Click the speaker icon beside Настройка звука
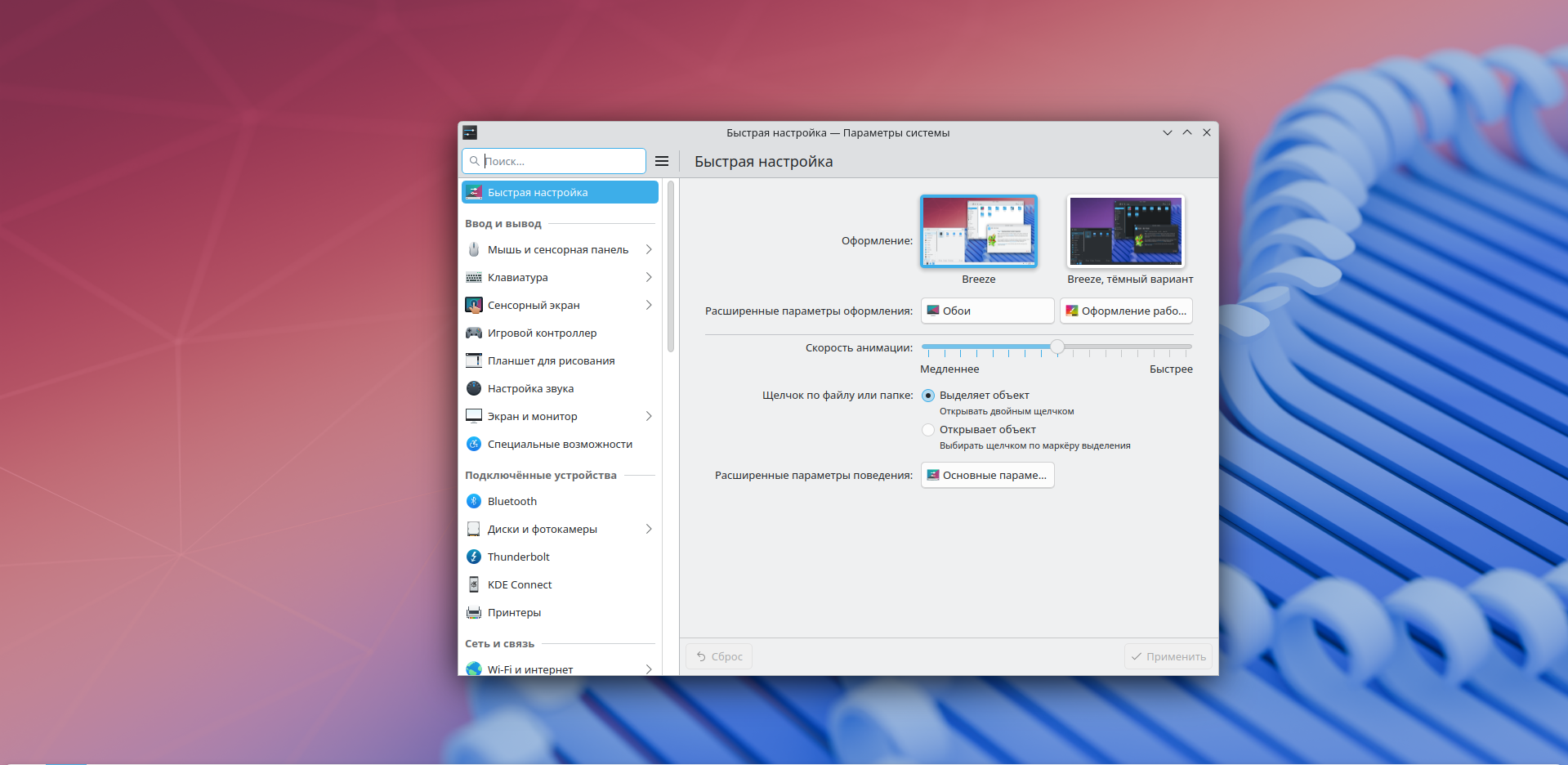The height and width of the screenshot is (765, 1568). point(474,388)
